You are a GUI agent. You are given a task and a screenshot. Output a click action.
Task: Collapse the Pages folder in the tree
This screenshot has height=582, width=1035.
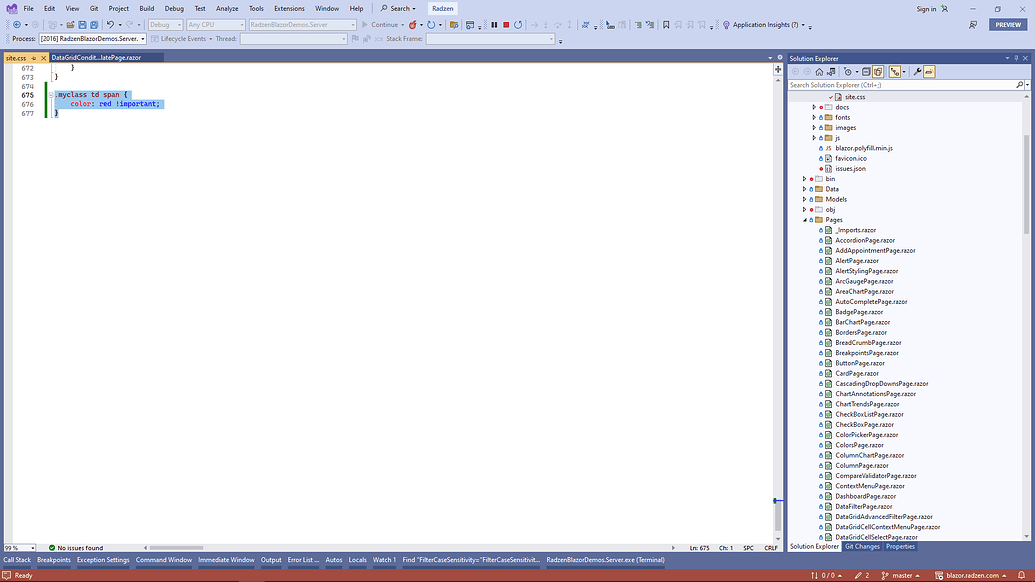tap(805, 220)
